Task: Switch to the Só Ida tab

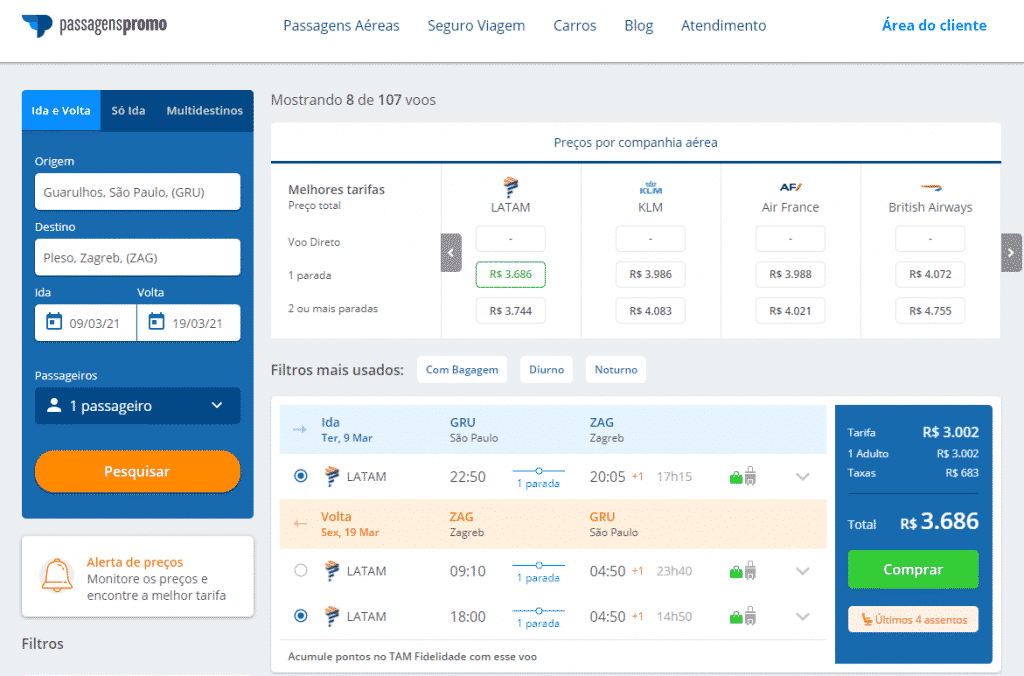Action: coord(128,111)
